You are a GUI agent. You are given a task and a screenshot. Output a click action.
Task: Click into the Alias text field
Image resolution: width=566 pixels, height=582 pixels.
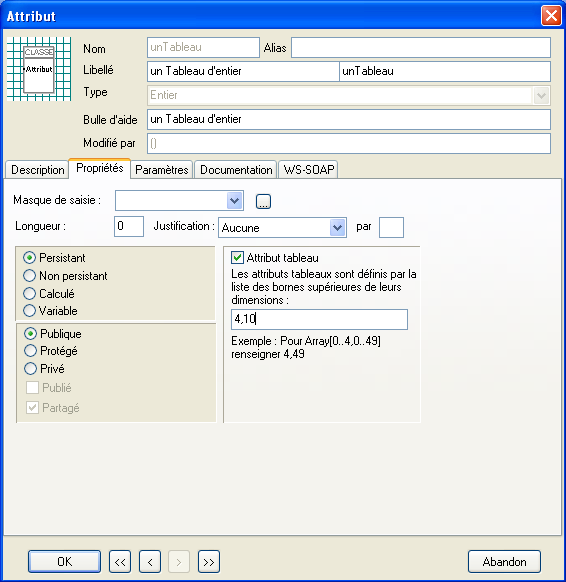pos(421,48)
